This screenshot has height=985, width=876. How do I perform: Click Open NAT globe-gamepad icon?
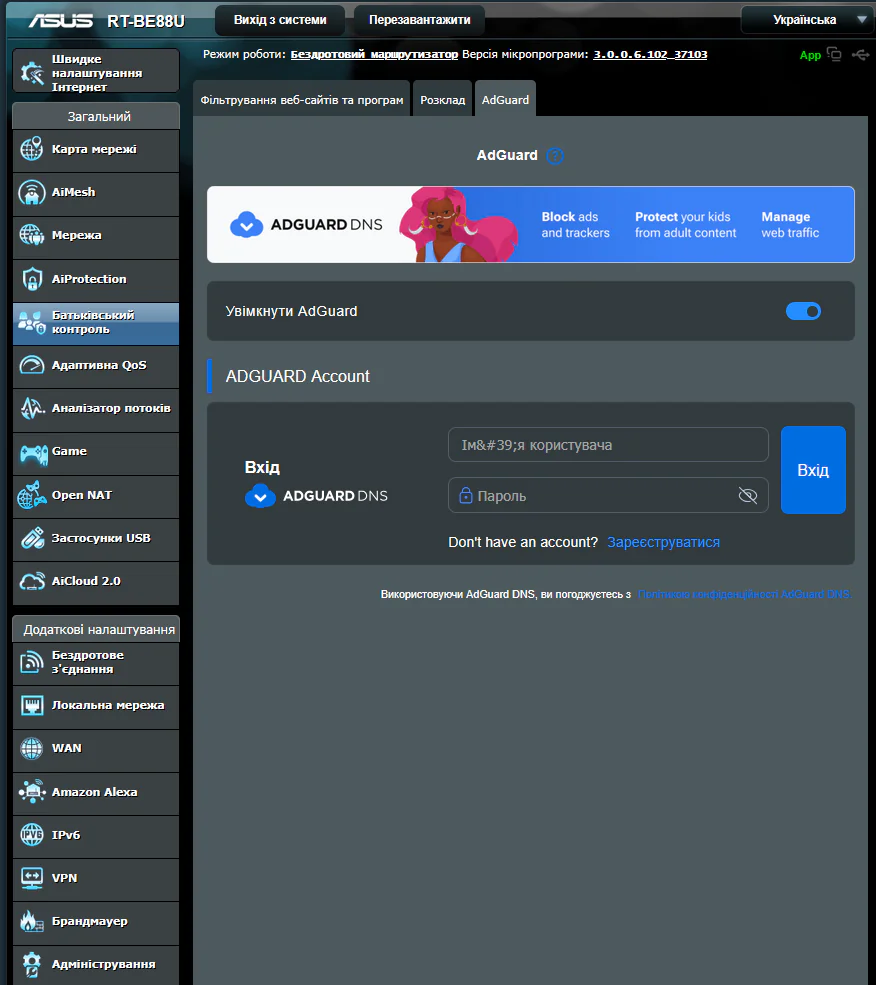pos(31,495)
